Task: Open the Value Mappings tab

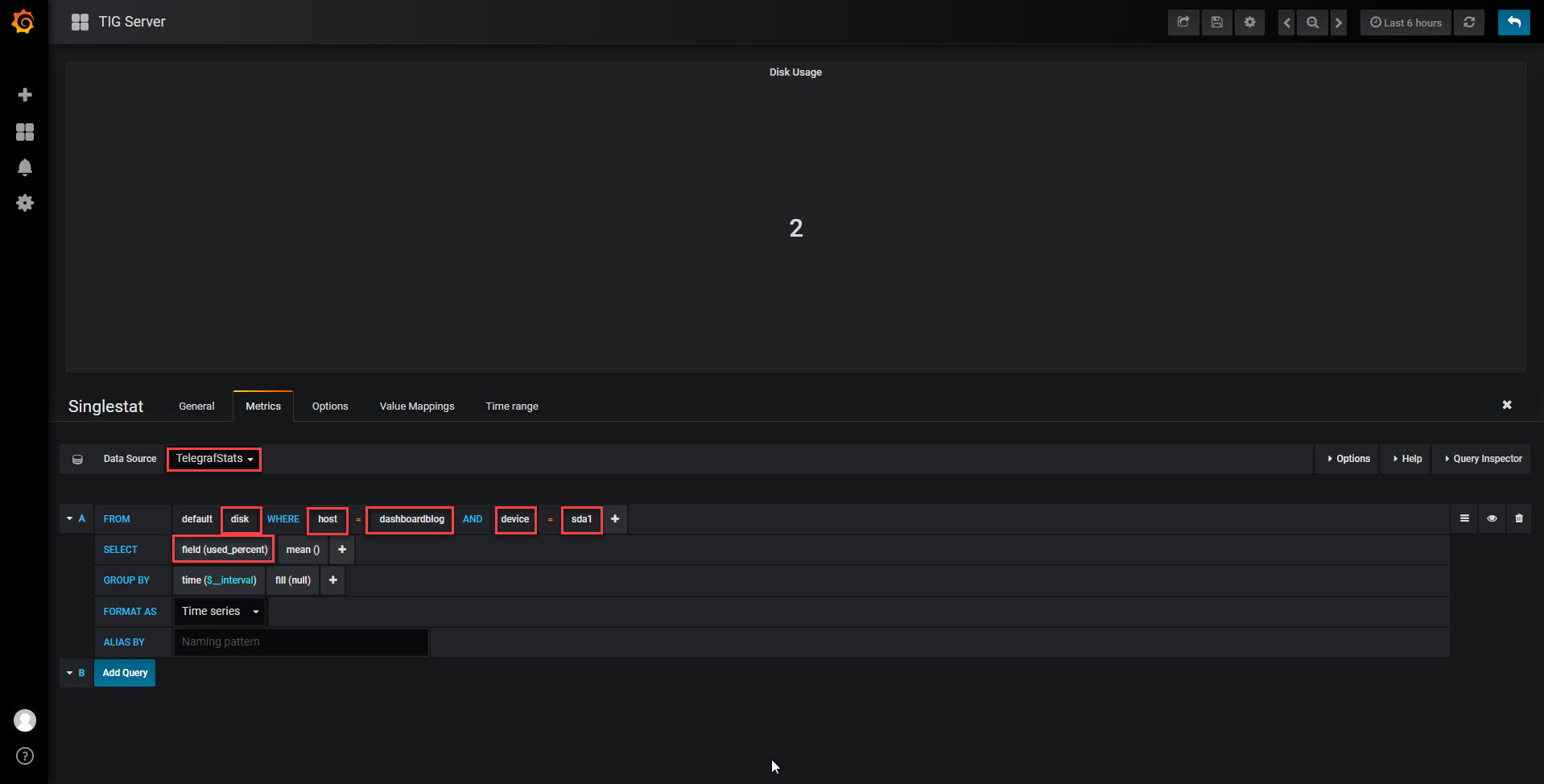Action: point(417,406)
